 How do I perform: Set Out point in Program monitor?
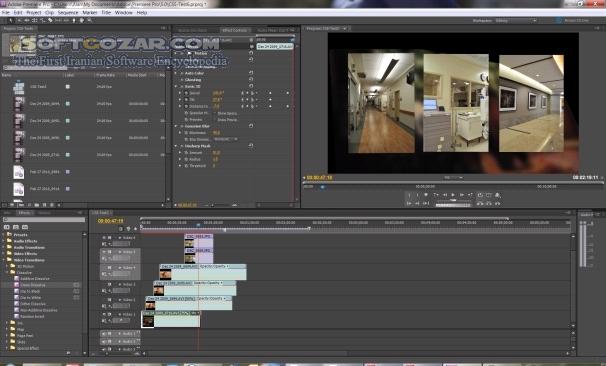417,195
